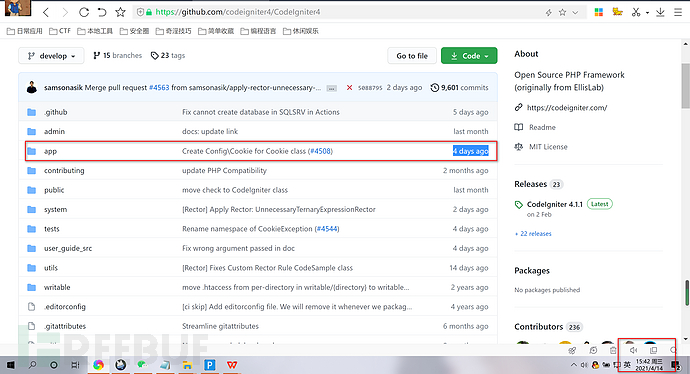Open the 本地工具 bookmark folder
This screenshot has height=374, width=690.
click(95, 31)
